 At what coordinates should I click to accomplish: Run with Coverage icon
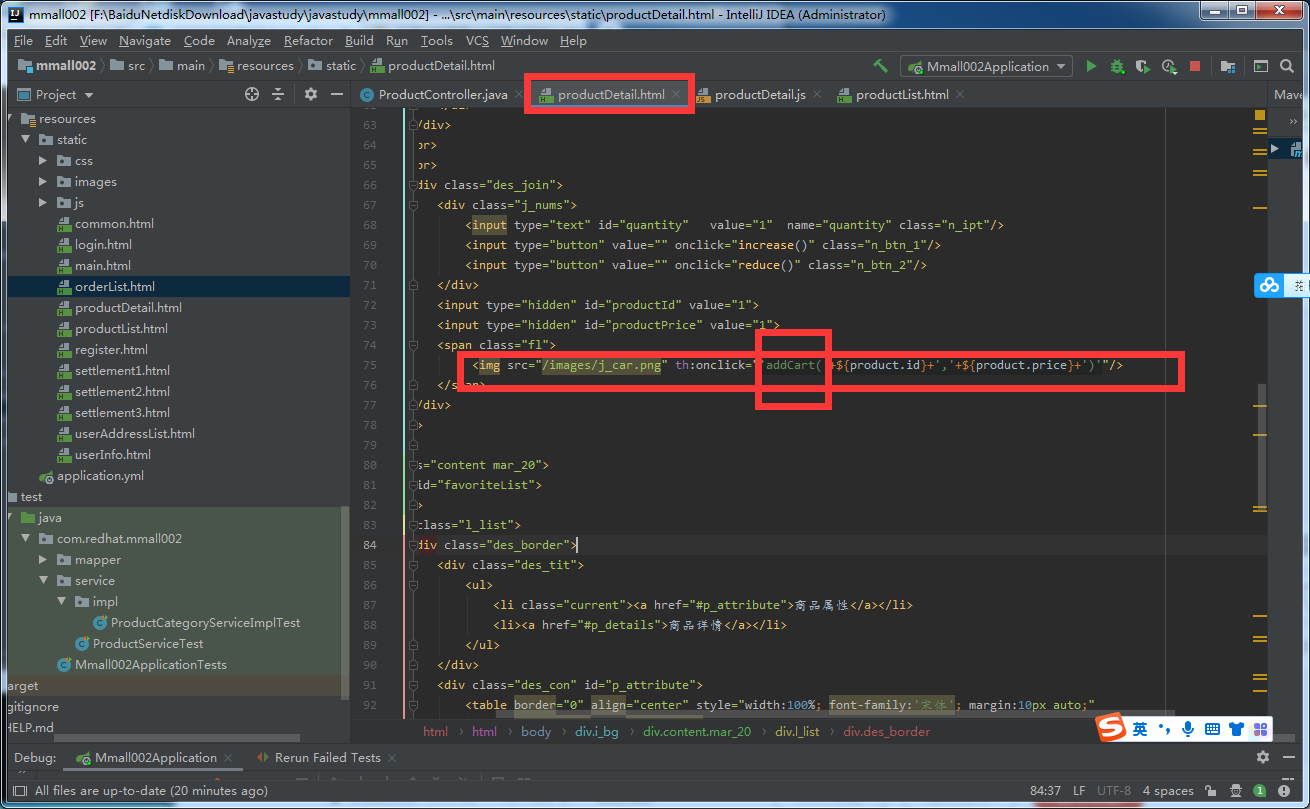point(1143,66)
